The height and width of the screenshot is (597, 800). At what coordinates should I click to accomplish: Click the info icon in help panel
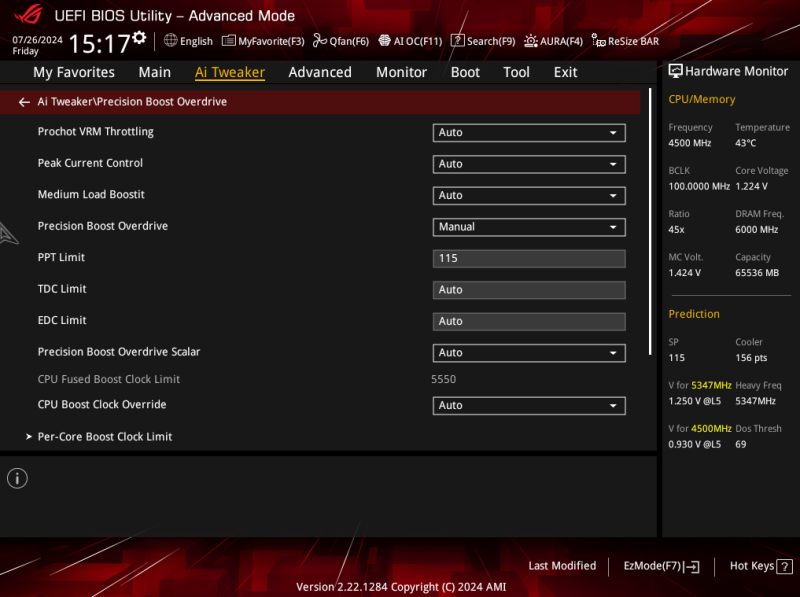point(17,479)
